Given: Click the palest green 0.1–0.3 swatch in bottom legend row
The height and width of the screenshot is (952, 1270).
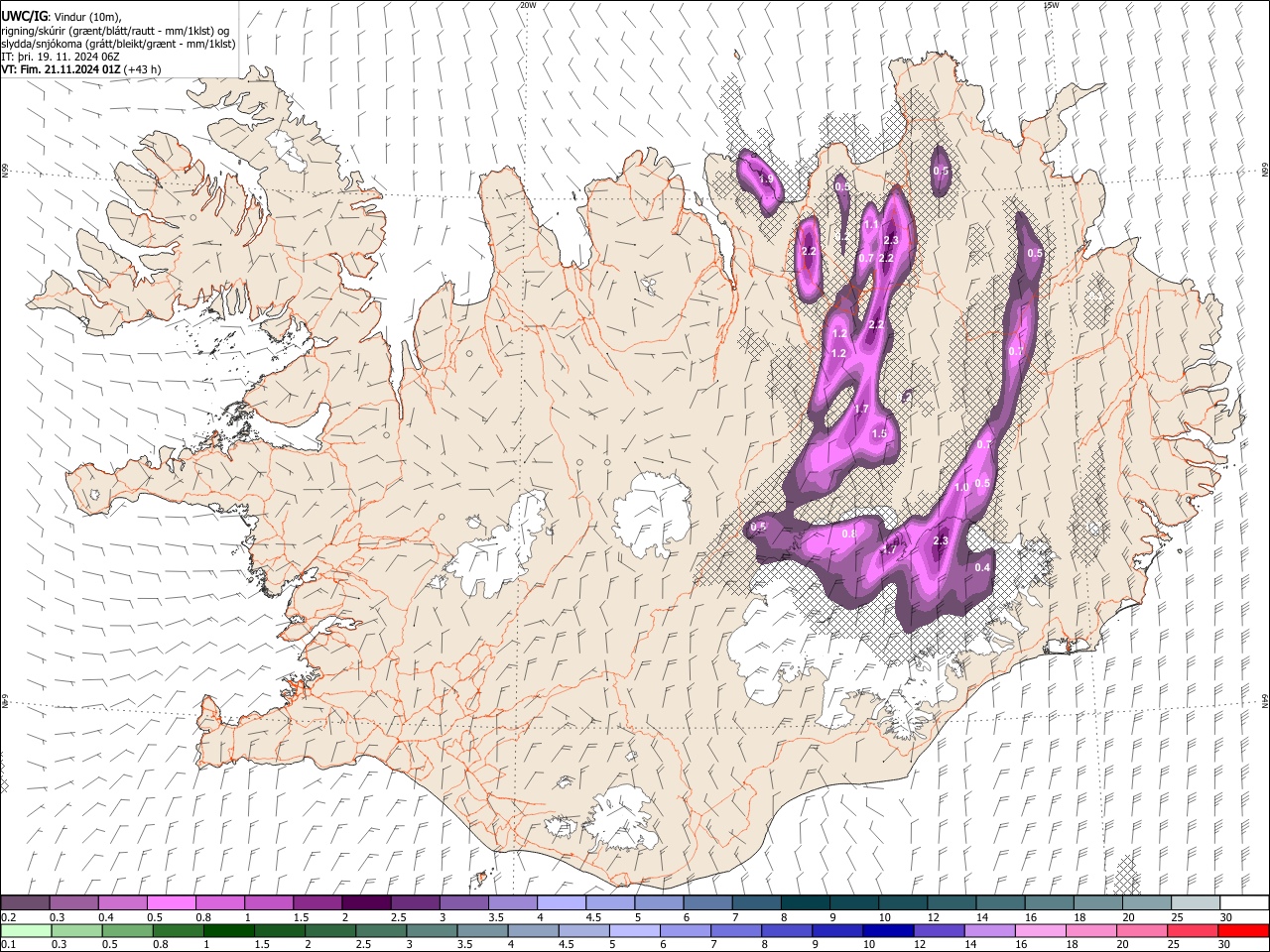Looking at the screenshot, I should tap(26, 931).
